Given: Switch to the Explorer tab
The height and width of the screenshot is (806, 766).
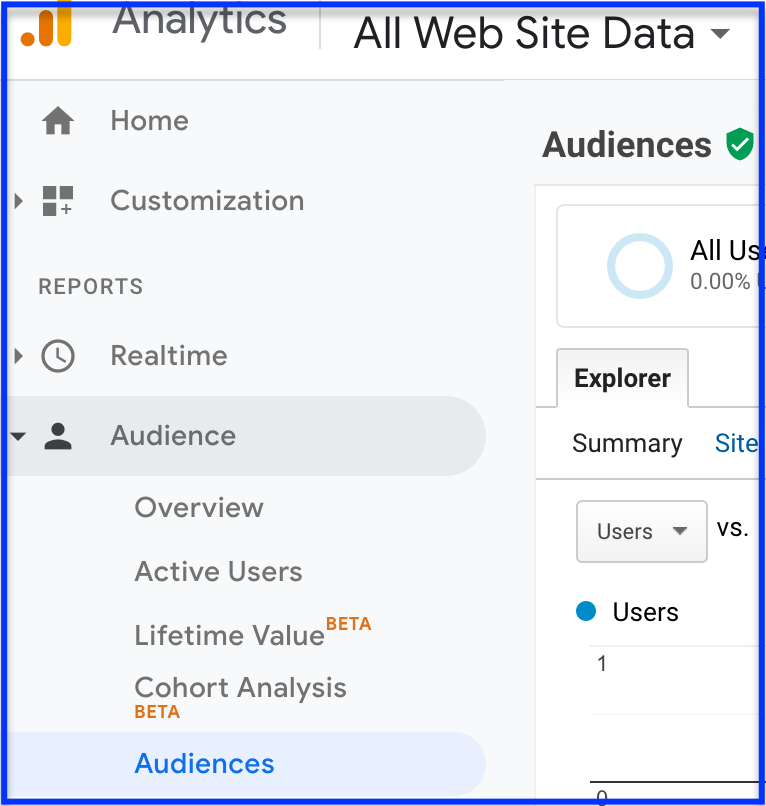Looking at the screenshot, I should [622, 378].
